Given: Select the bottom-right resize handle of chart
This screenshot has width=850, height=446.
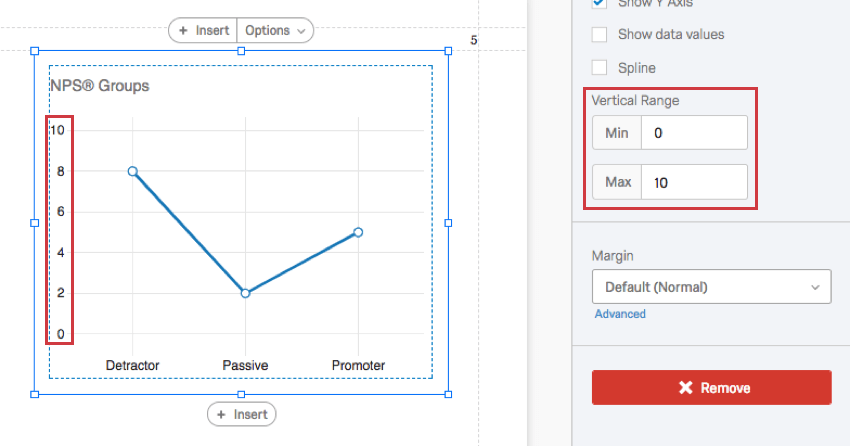Looking at the screenshot, I should pyautogui.click(x=448, y=395).
